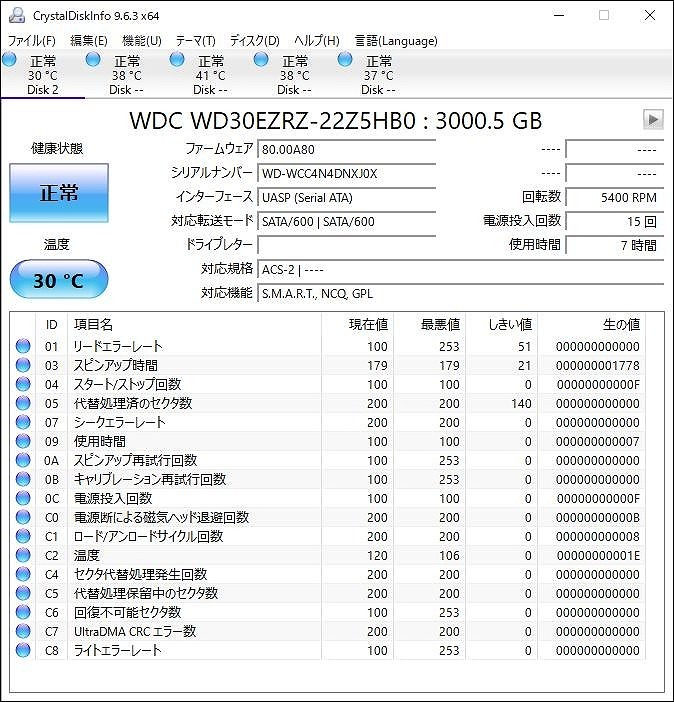Screen dimensions: 674x702
Task: Click the next disk arrow button
Action: 653,120
